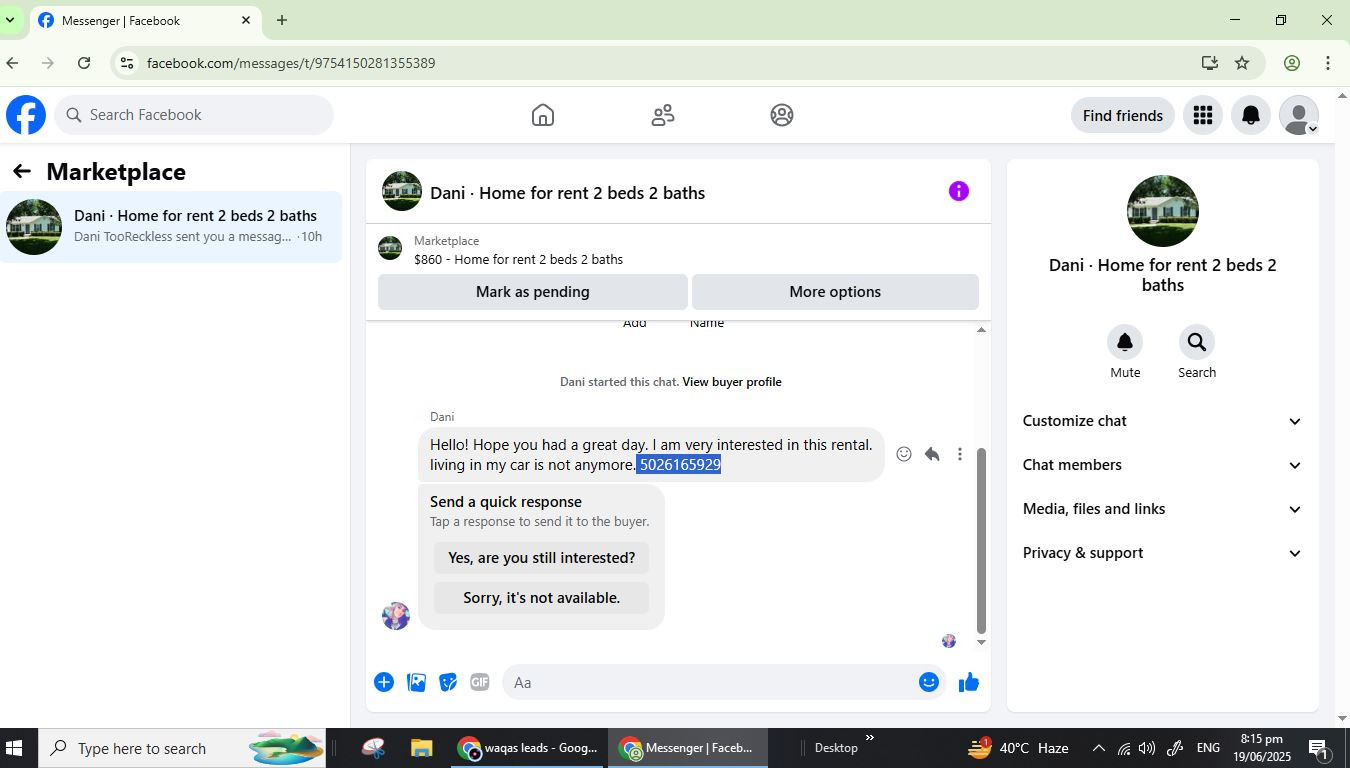Mute the conversation with the bell icon
The image size is (1350, 768).
coord(1125,343)
